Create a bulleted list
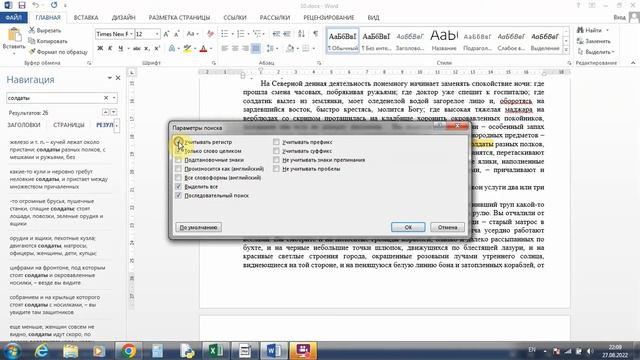 tap(224, 34)
